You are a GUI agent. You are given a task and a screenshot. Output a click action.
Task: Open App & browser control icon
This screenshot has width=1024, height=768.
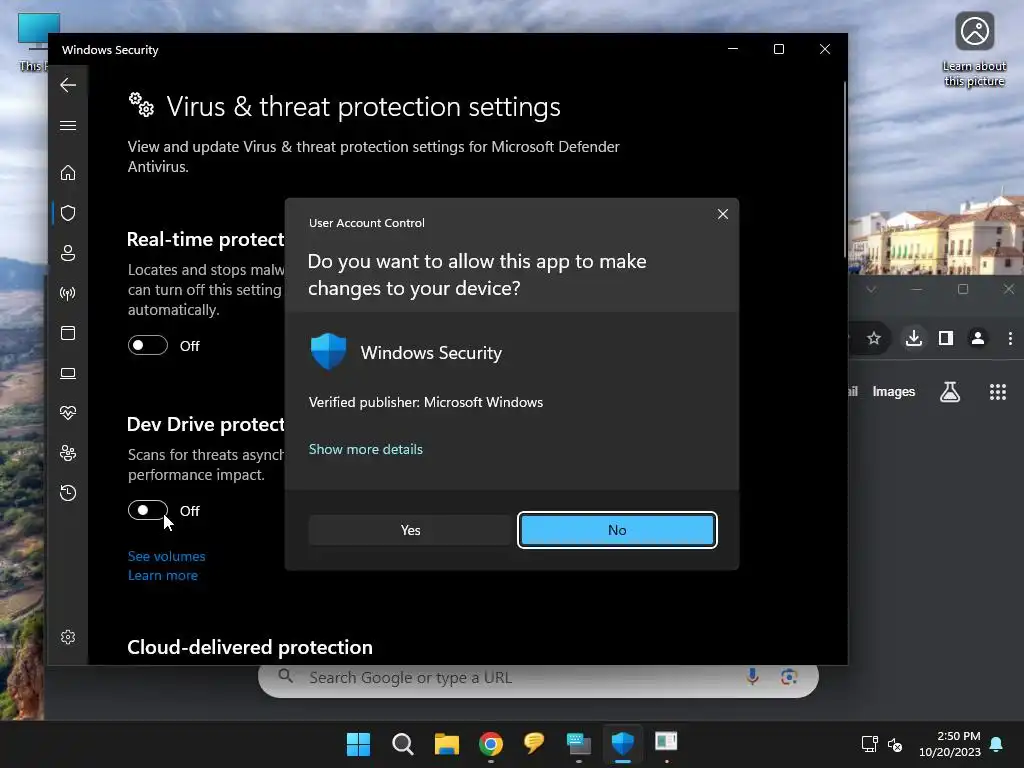(x=68, y=333)
